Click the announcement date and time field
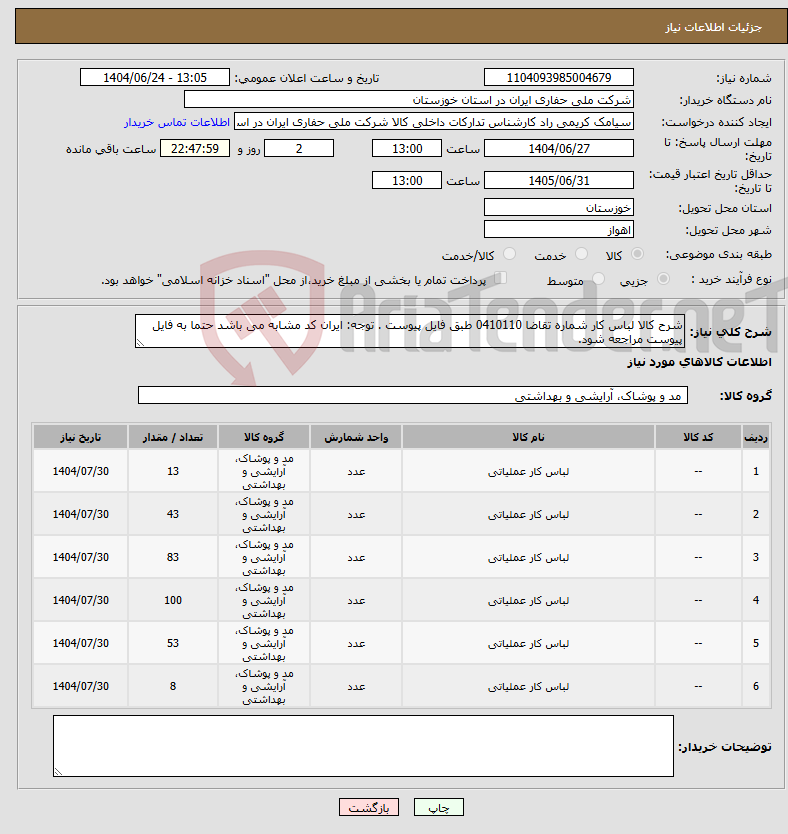This screenshot has width=788, height=834. coord(155,78)
